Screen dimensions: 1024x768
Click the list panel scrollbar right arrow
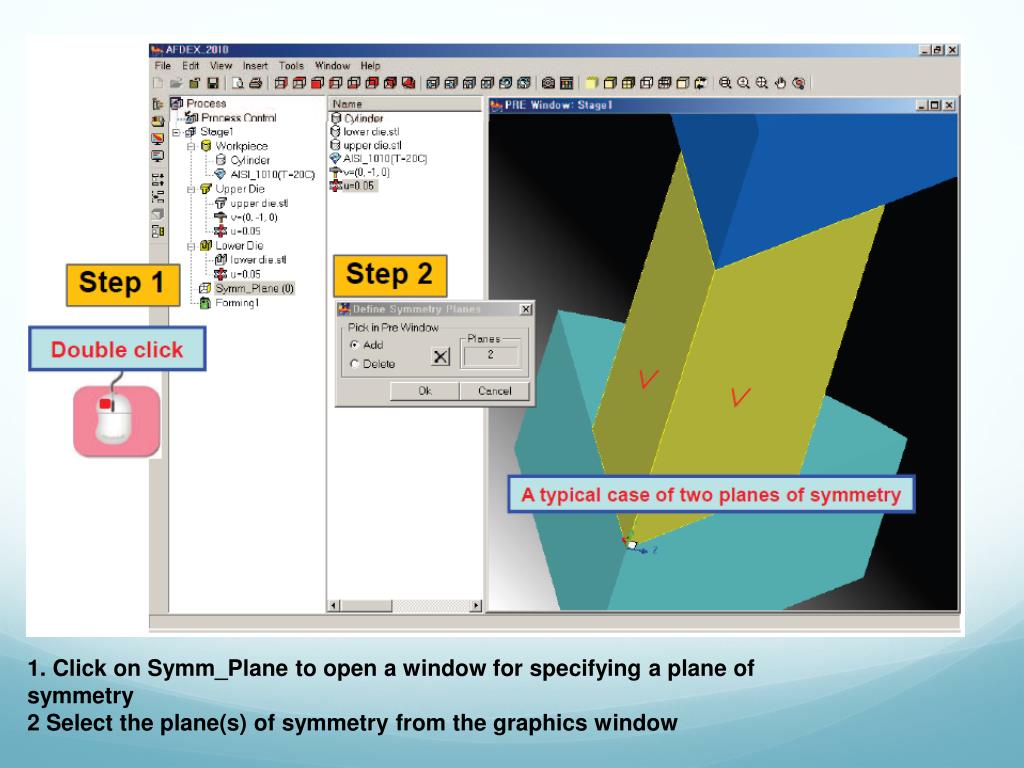pos(476,605)
